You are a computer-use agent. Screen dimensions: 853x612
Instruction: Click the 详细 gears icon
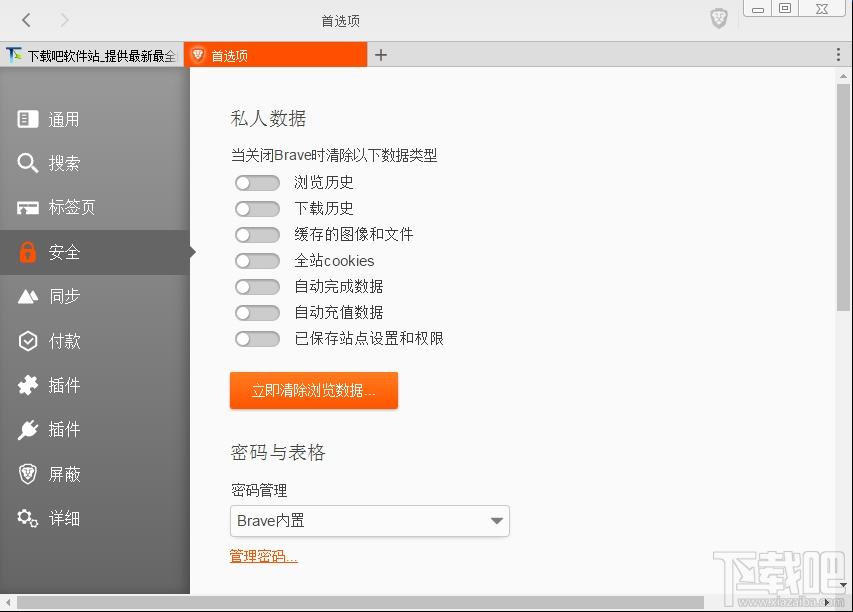click(28, 518)
